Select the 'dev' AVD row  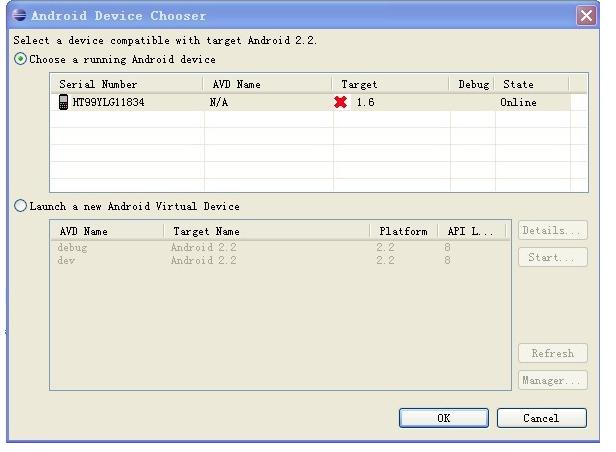click(280, 260)
